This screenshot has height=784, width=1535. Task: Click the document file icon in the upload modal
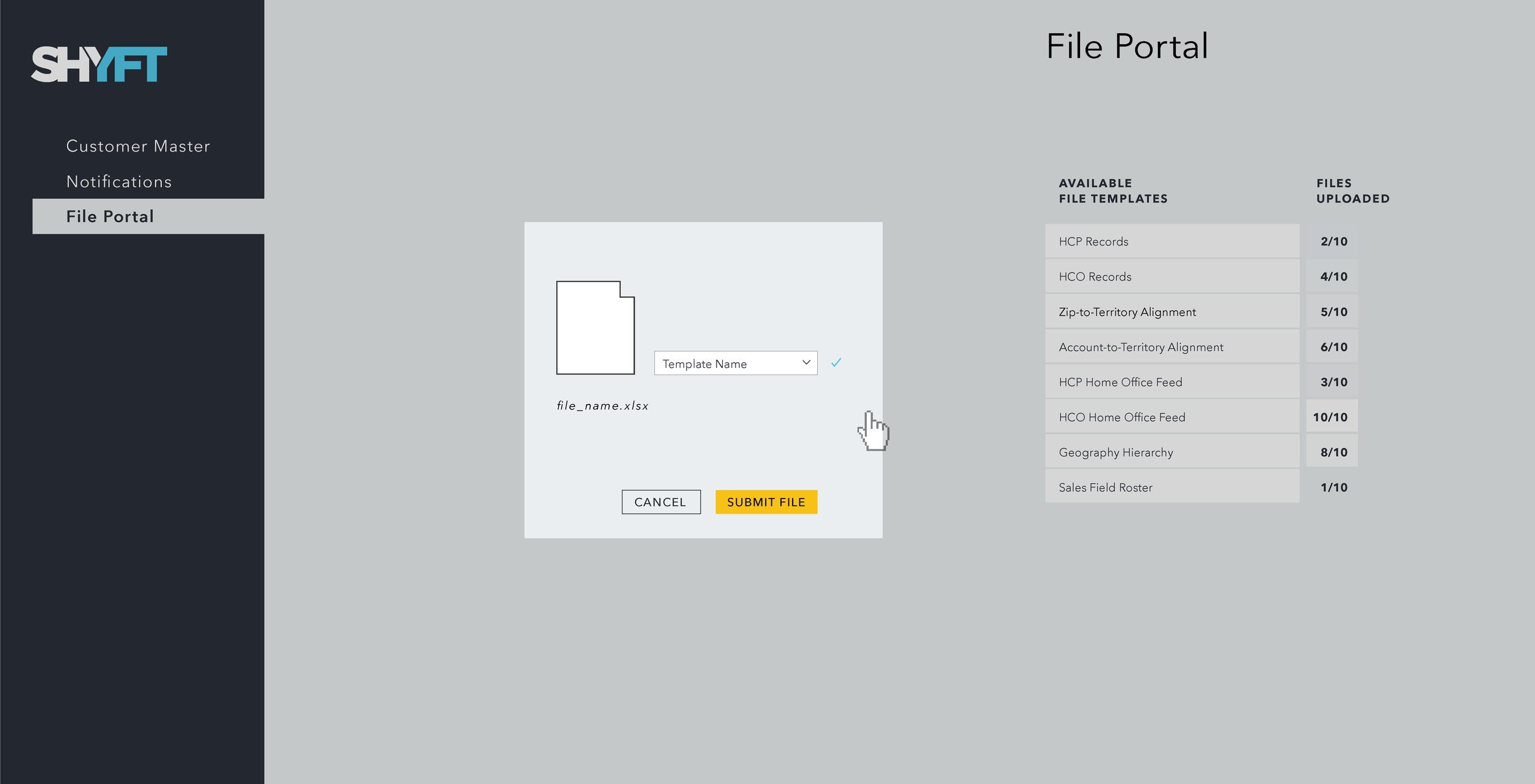[x=596, y=327]
